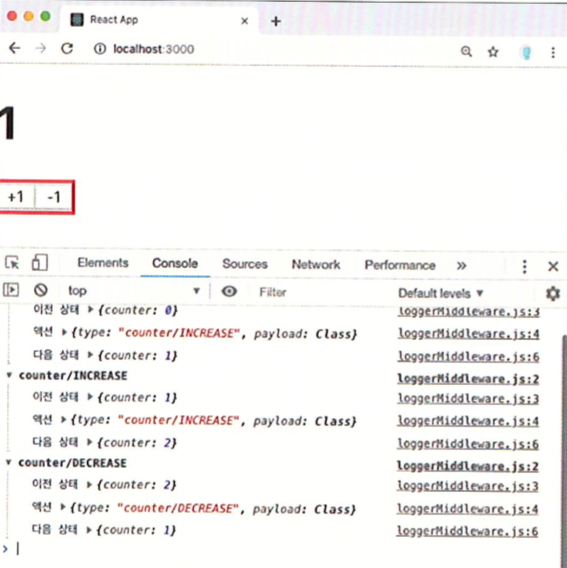Image resolution: width=567 pixels, height=568 pixels.
Task: Open loggerMiddleware.js:4 link on counter/DECREASE action row
Action: pyautogui.click(x=467, y=509)
